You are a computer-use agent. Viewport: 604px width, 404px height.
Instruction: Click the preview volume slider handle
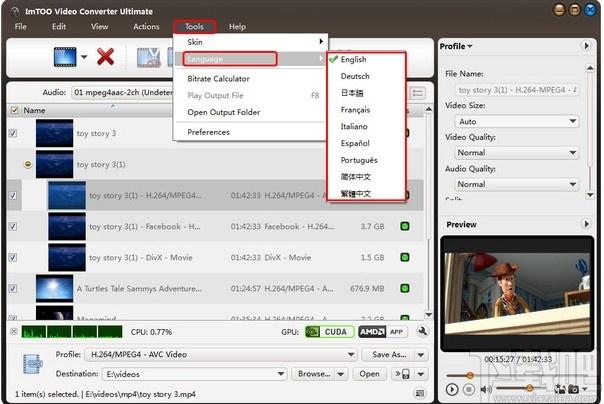pyautogui.click(x=530, y=388)
